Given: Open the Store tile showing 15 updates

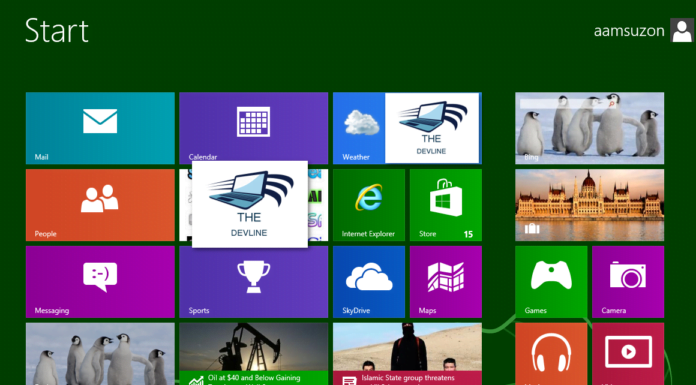Looking at the screenshot, I should coord(446,205).
